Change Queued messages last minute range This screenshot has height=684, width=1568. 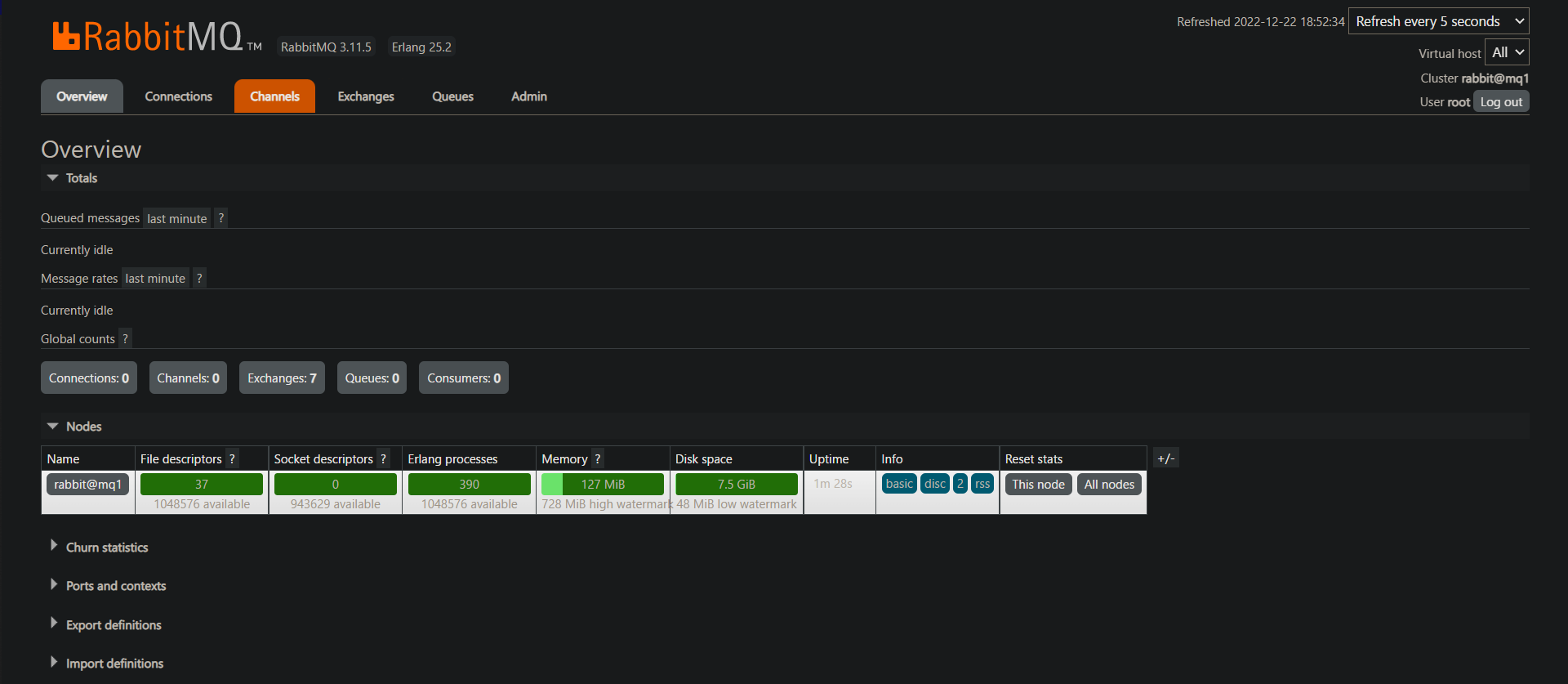pyautogui.click(x=177, y=218)
